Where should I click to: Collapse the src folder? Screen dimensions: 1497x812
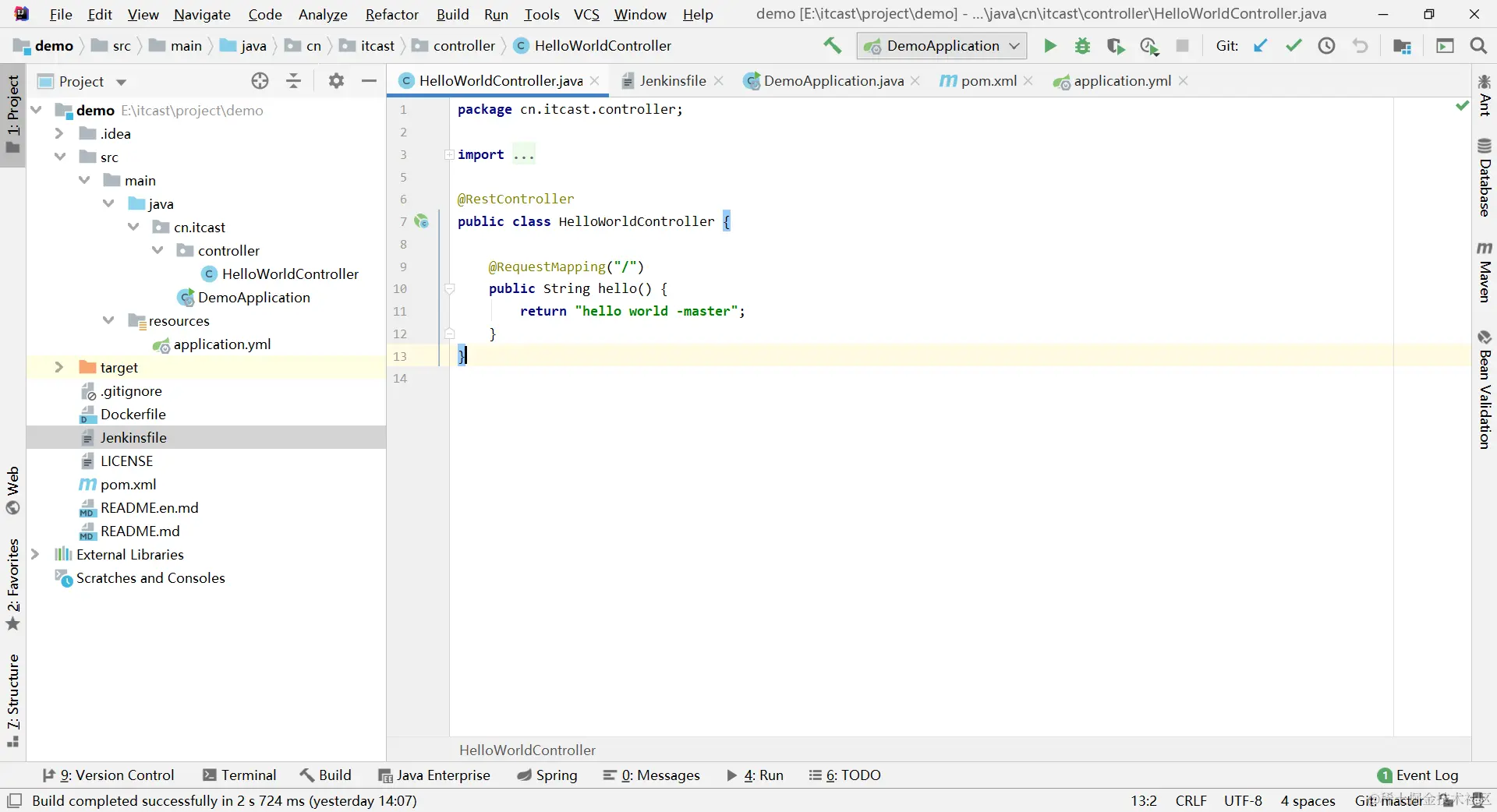[60, 157]
